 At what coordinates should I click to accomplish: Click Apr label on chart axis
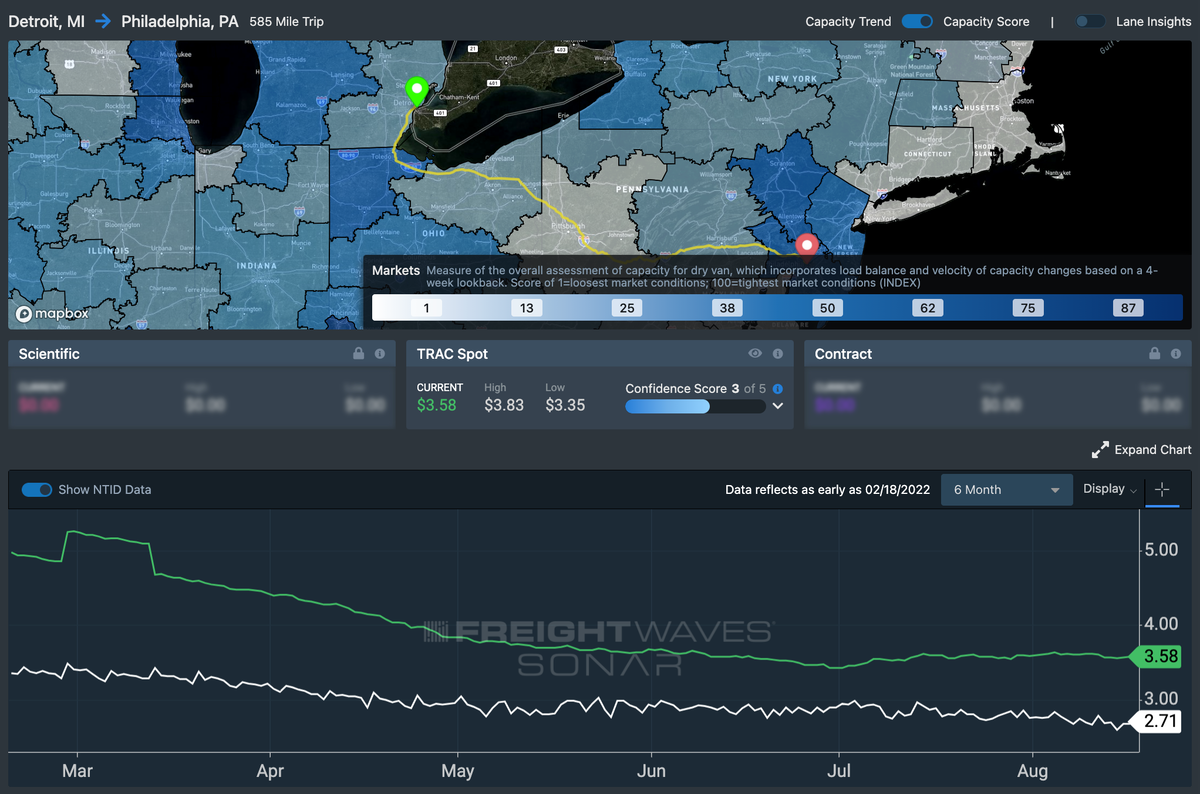tap(270, 771)
